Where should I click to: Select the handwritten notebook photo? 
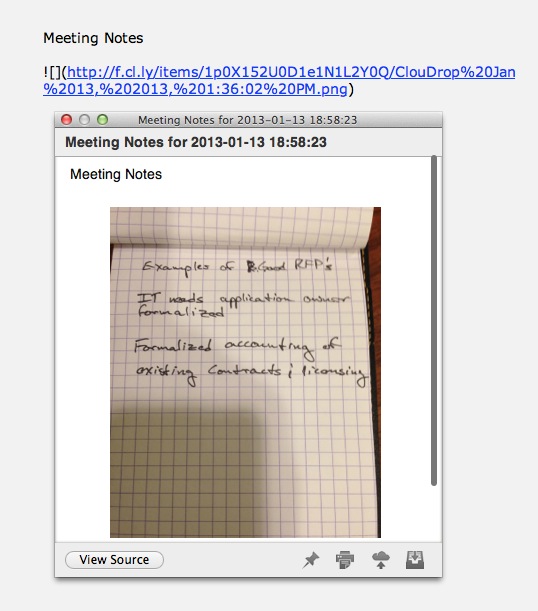click(x=245, y=372)
